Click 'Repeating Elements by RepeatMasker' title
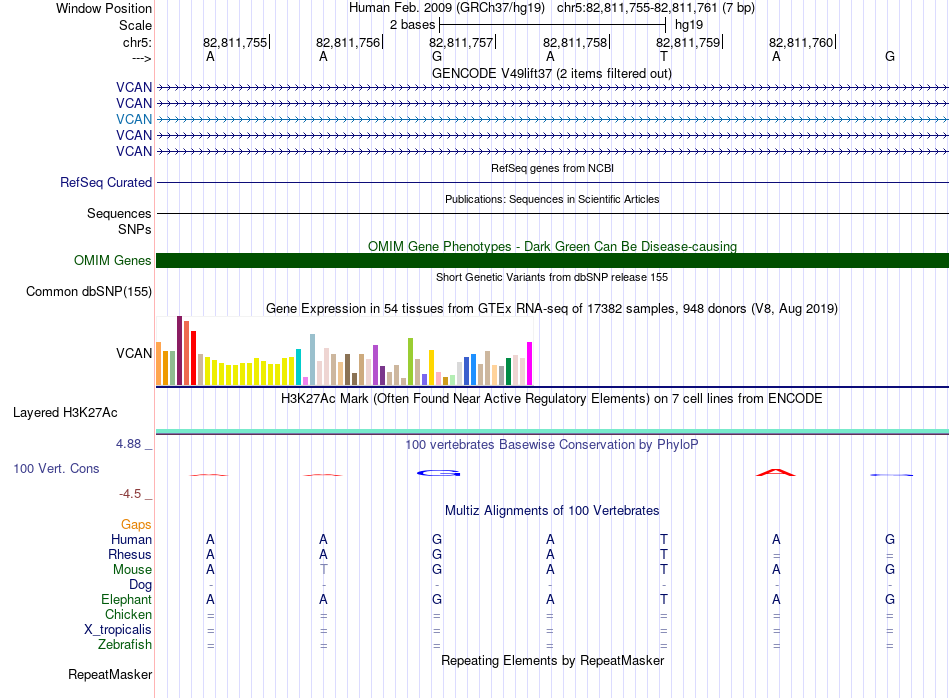This screenshot has width=950, height=698. [x=553, y=660]
